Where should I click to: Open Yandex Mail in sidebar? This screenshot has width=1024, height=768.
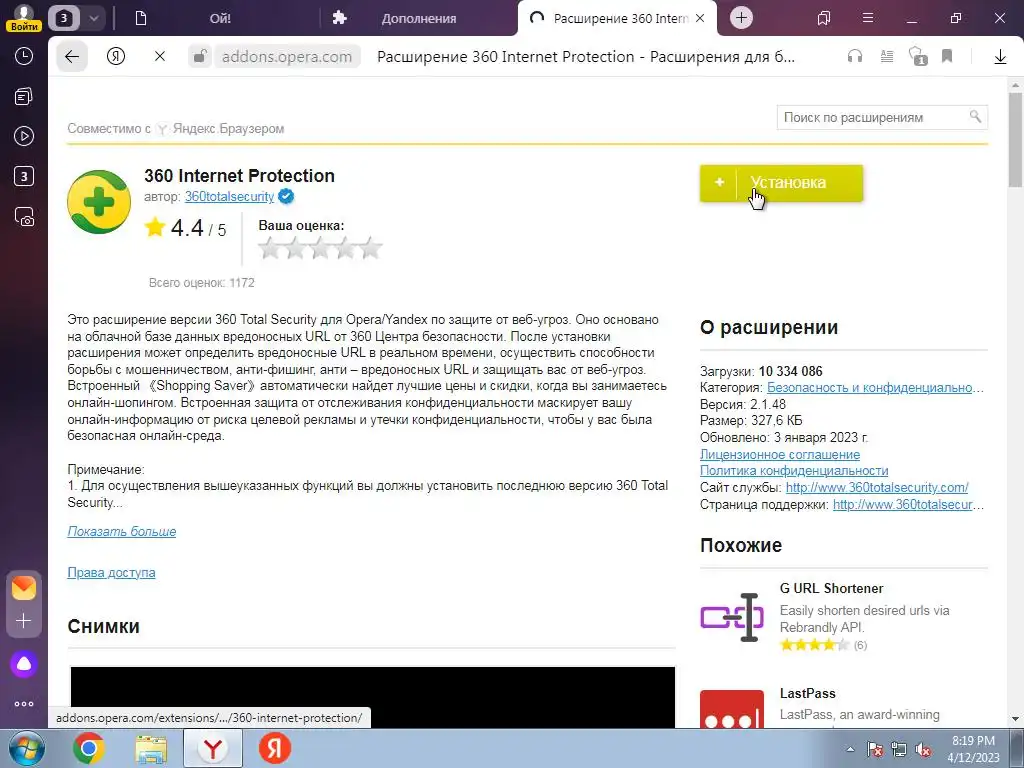tap(24, 588)
